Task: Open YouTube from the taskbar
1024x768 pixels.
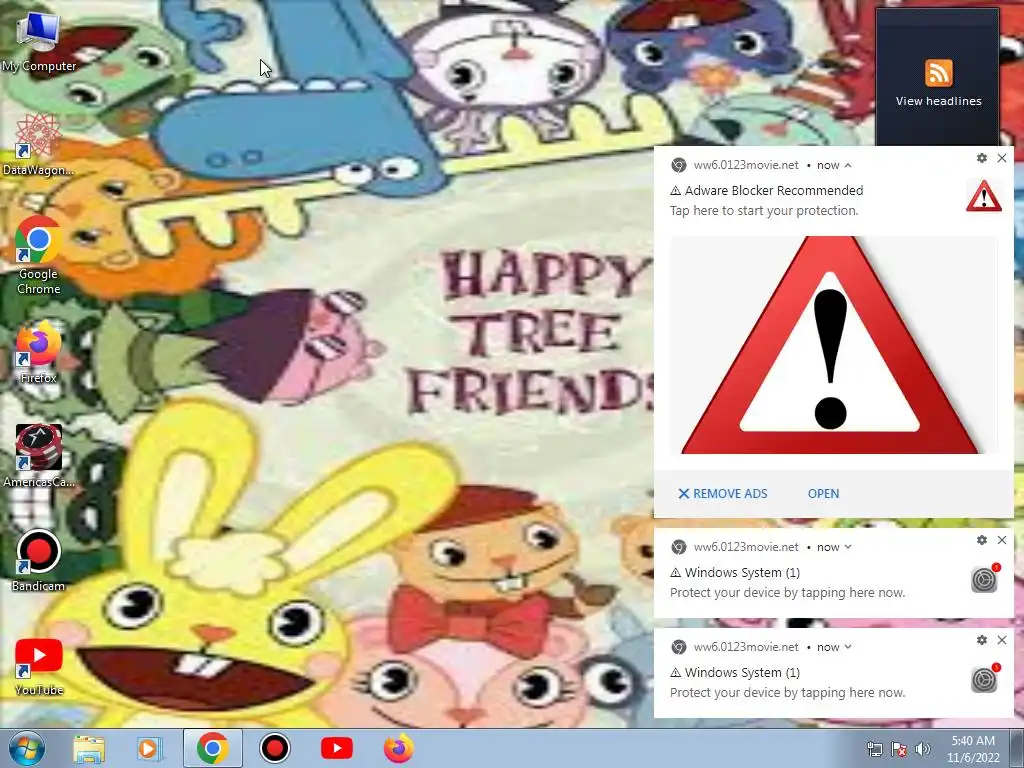Action: coord(337,748)
